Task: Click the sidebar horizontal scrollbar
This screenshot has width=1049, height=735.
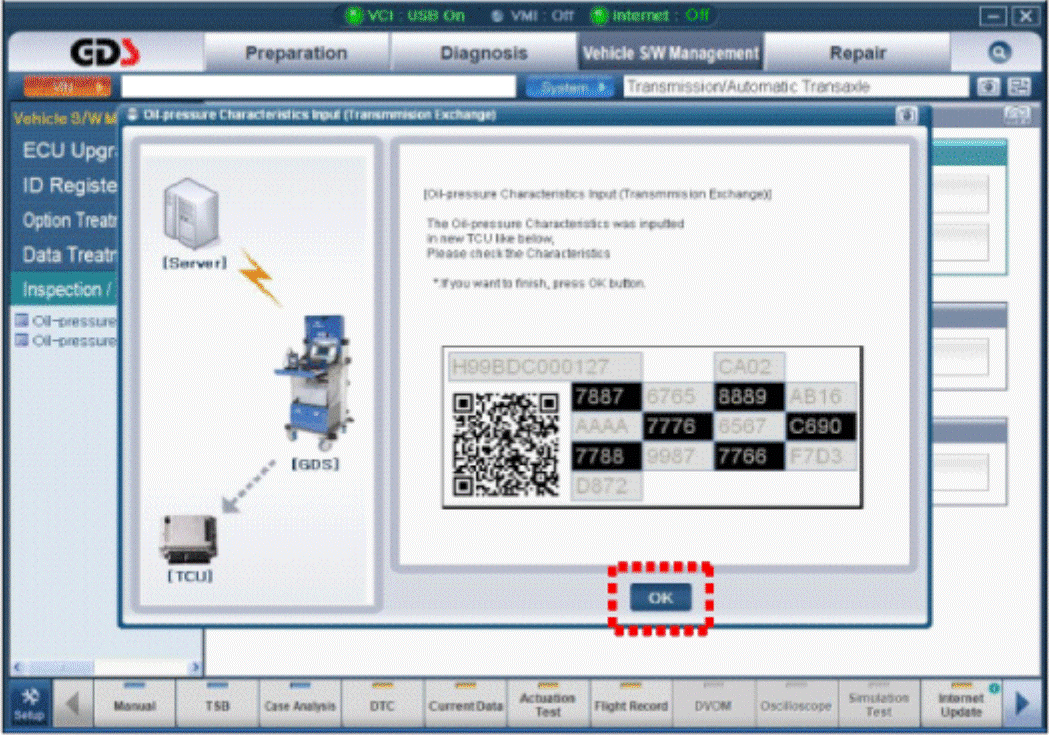Action: tap(107, 667)
